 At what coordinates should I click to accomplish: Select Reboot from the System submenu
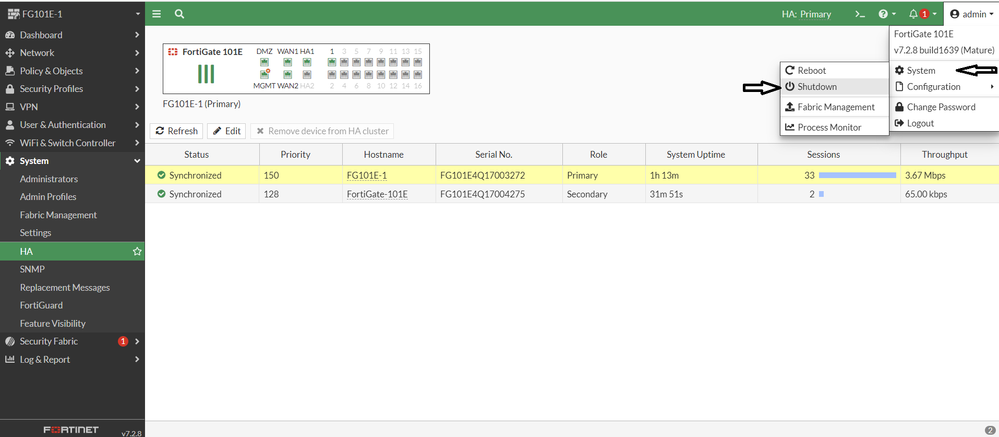(x=834, y=71)
